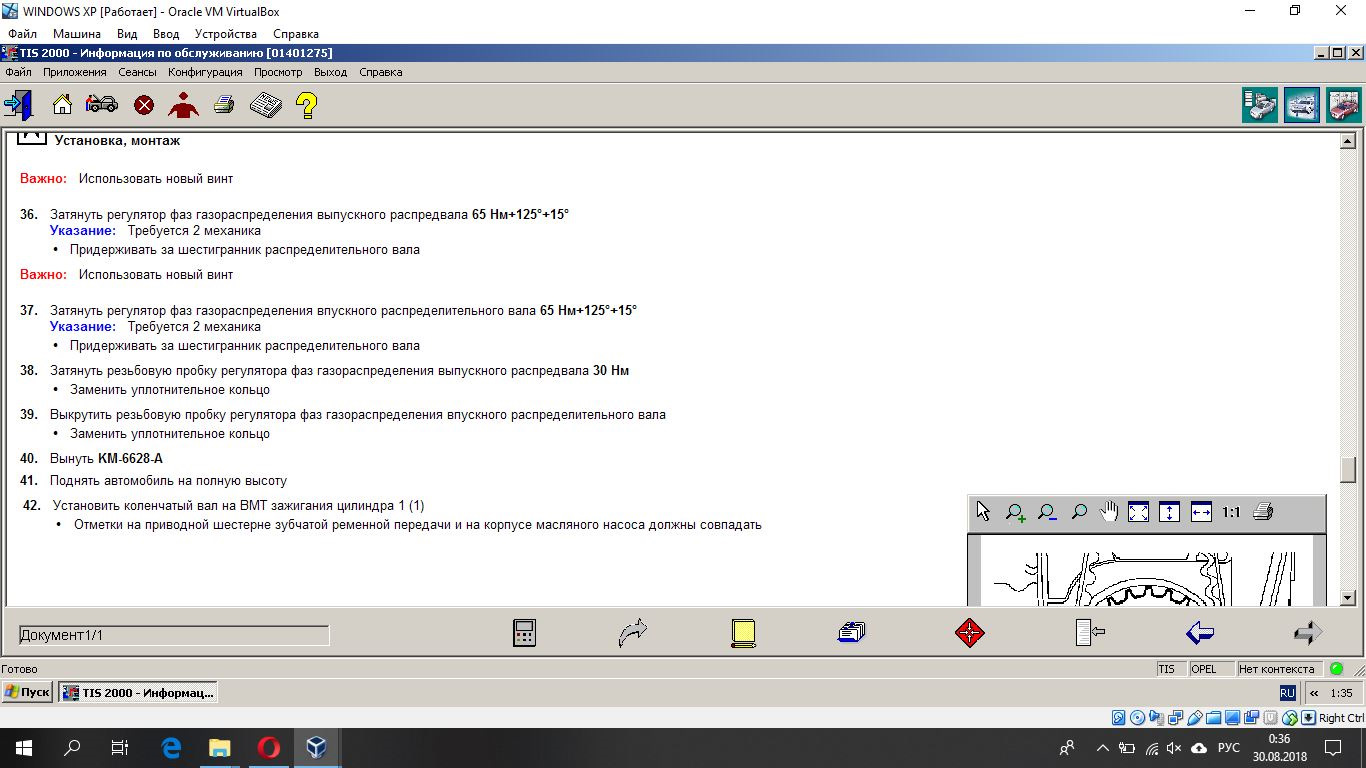Open Конфигурация menu
The height and width of the screenshot is (768, 1366).
point(205,72)
